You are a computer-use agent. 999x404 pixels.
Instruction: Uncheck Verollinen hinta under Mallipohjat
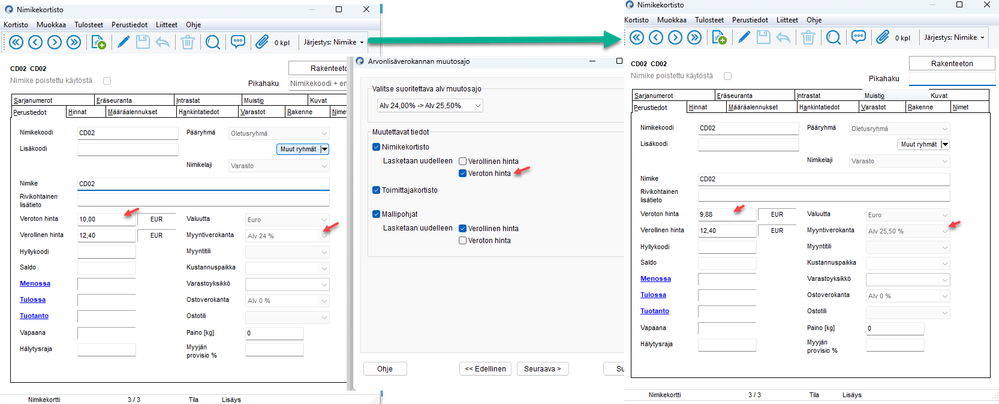pyautogui.click(x=463, y=228)
